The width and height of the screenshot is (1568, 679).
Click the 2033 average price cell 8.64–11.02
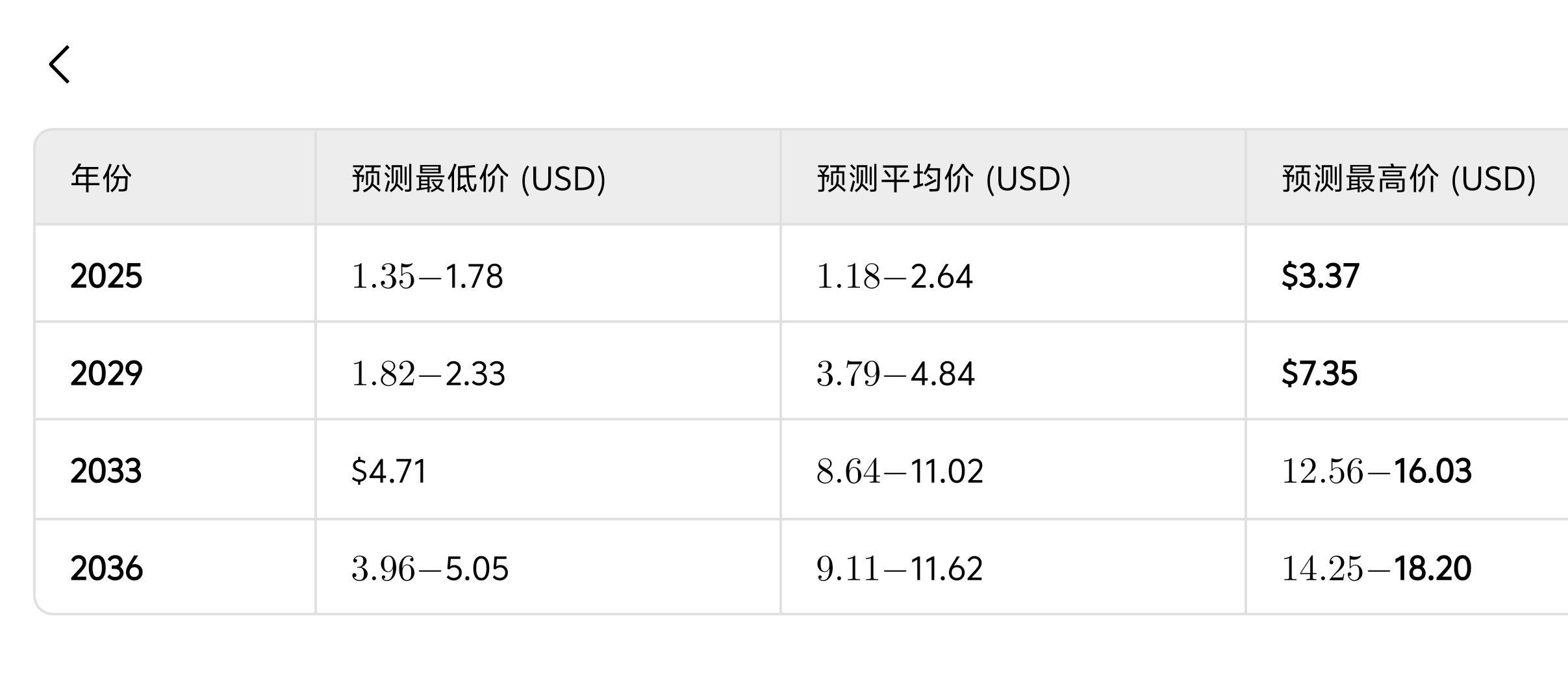tap(900, 471)
